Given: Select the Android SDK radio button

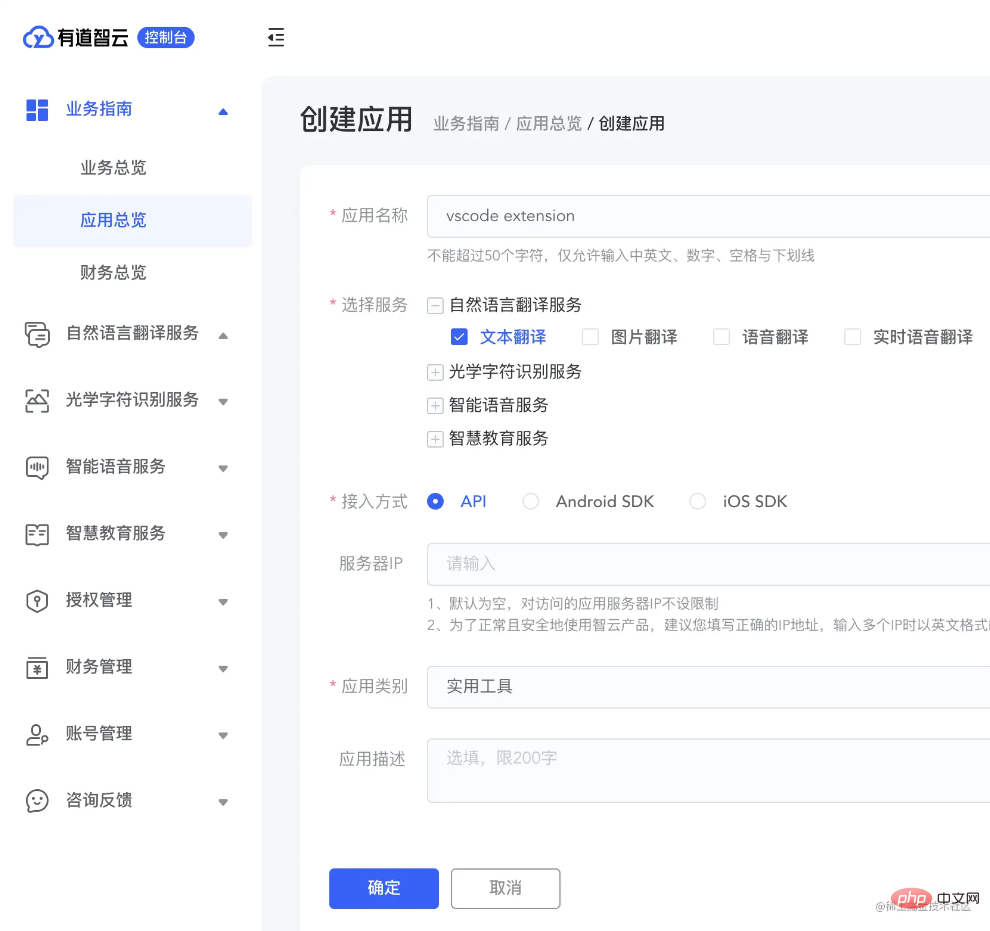Looking at the screenshot, I should click(531, 502).
